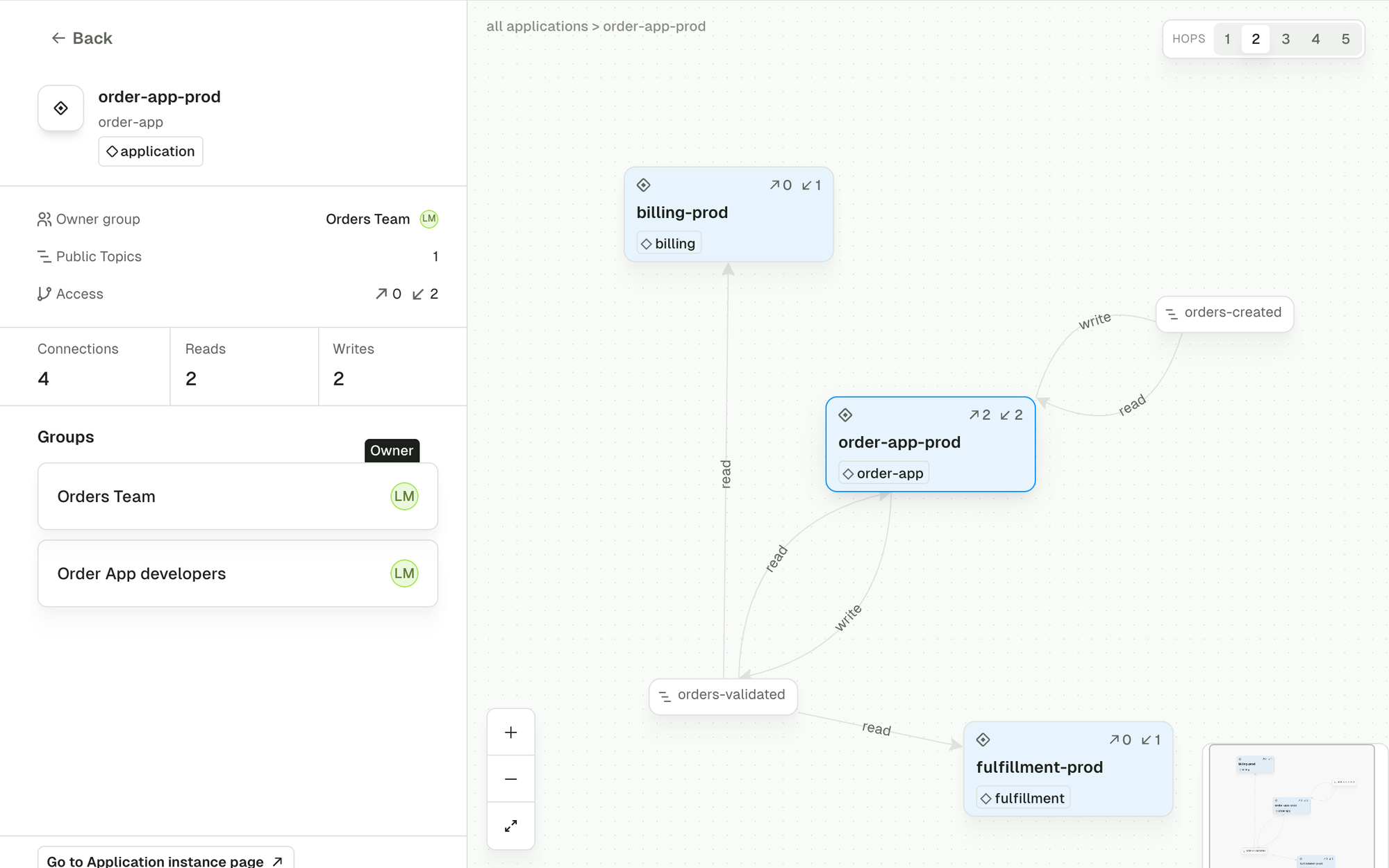Select the application tag chip
Viewport: 1389px width, 868px height.
coord(151,151)
